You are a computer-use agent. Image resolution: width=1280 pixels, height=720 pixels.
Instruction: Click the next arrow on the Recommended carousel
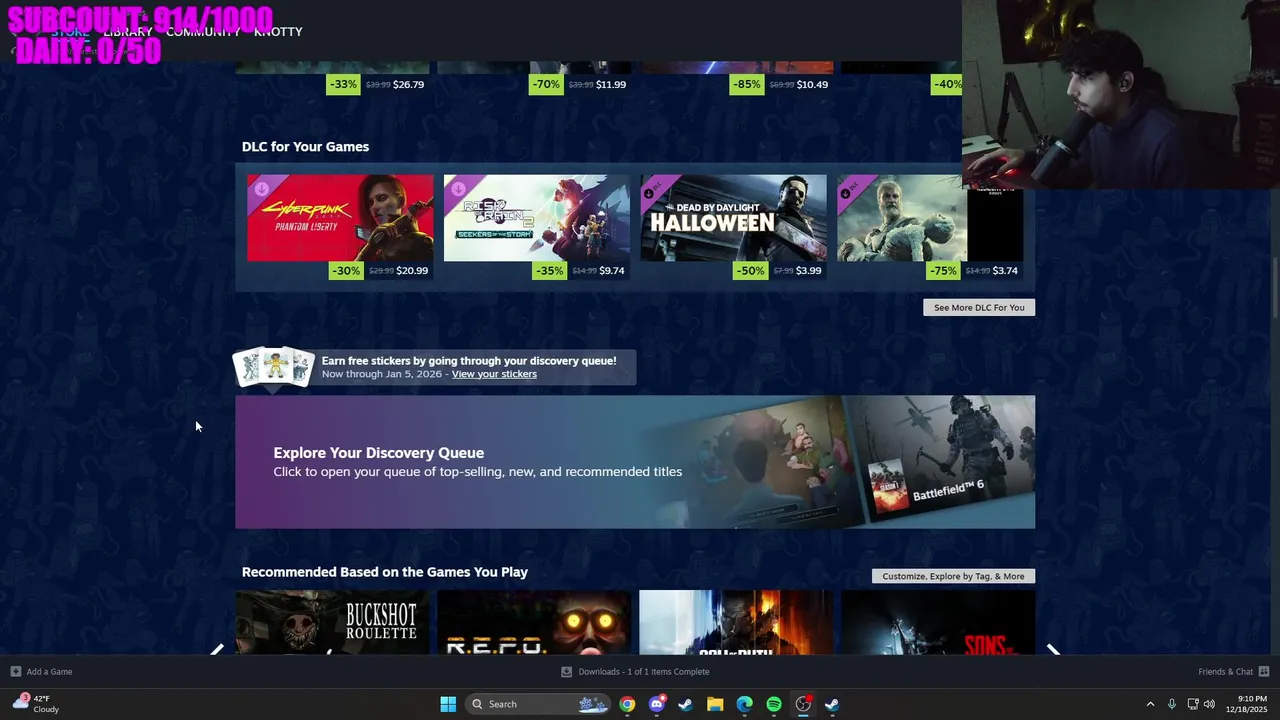[1053, 650]
